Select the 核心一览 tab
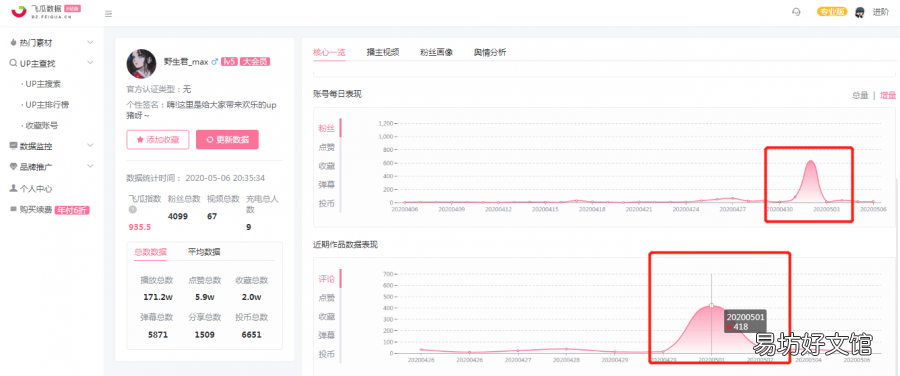900x376 pixels. (x=329, y=52)
